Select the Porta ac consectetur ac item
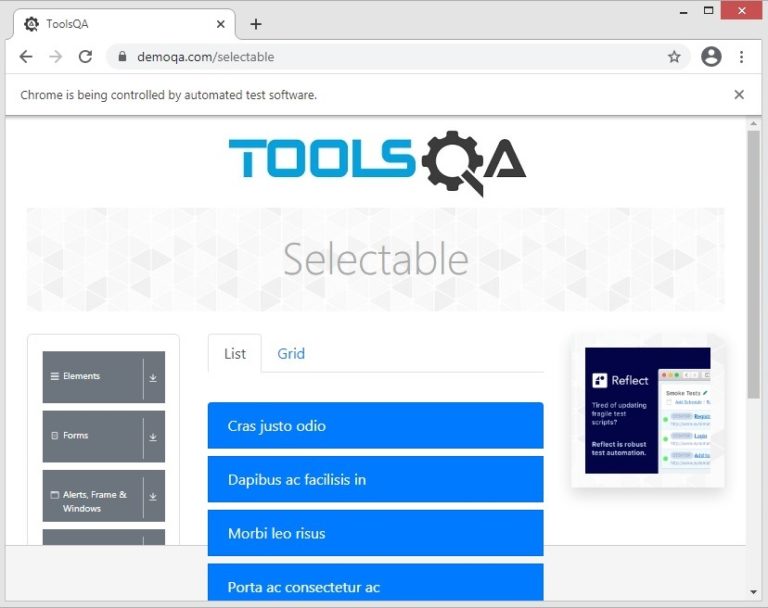 [x=375, y=582]
